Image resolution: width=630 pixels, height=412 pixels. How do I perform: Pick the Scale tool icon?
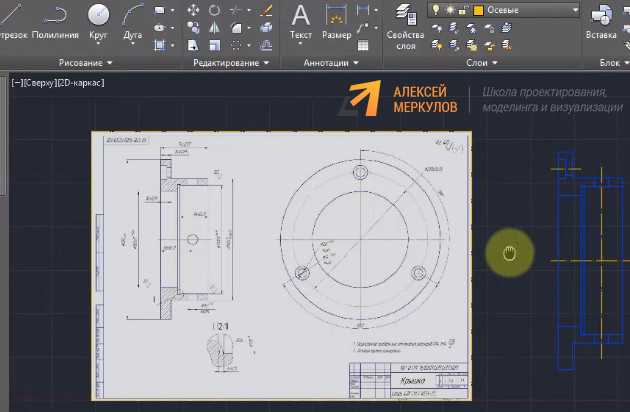tap(215, 45)
